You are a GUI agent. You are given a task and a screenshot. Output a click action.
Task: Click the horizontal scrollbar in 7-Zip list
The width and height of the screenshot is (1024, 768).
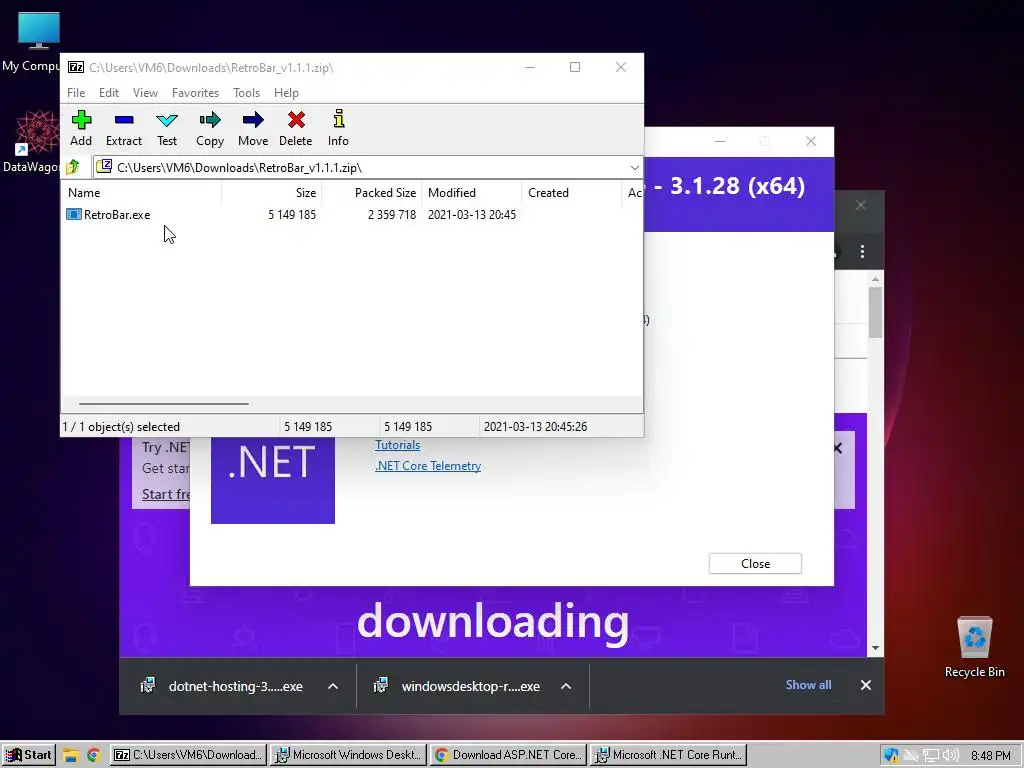163,404
